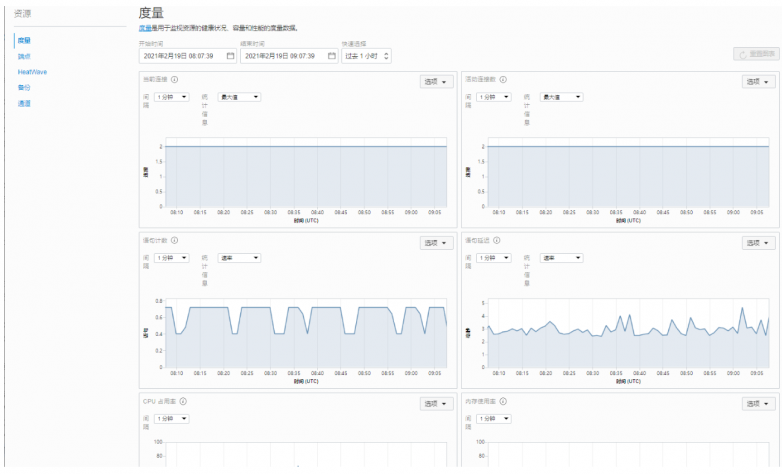Open 选项 menu on 语句延迟 chart

(759, 243)
